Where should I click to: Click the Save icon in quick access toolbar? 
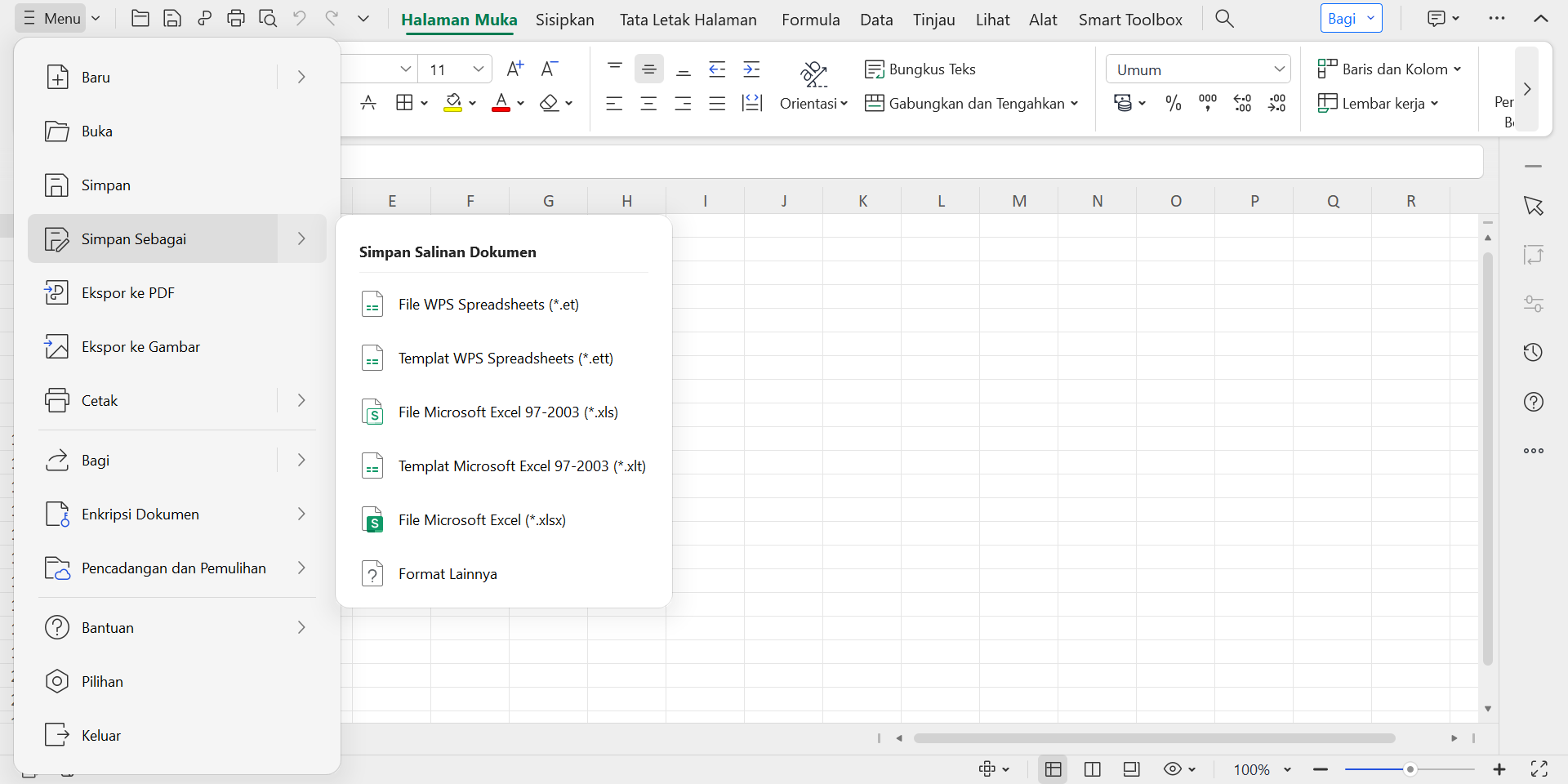[172, 18]
